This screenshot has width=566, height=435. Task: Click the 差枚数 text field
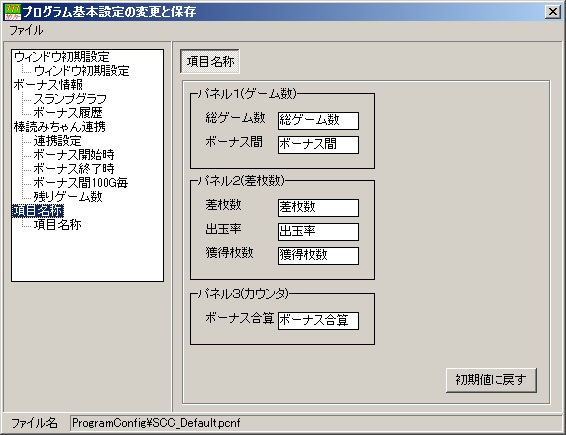coord(318,208)
